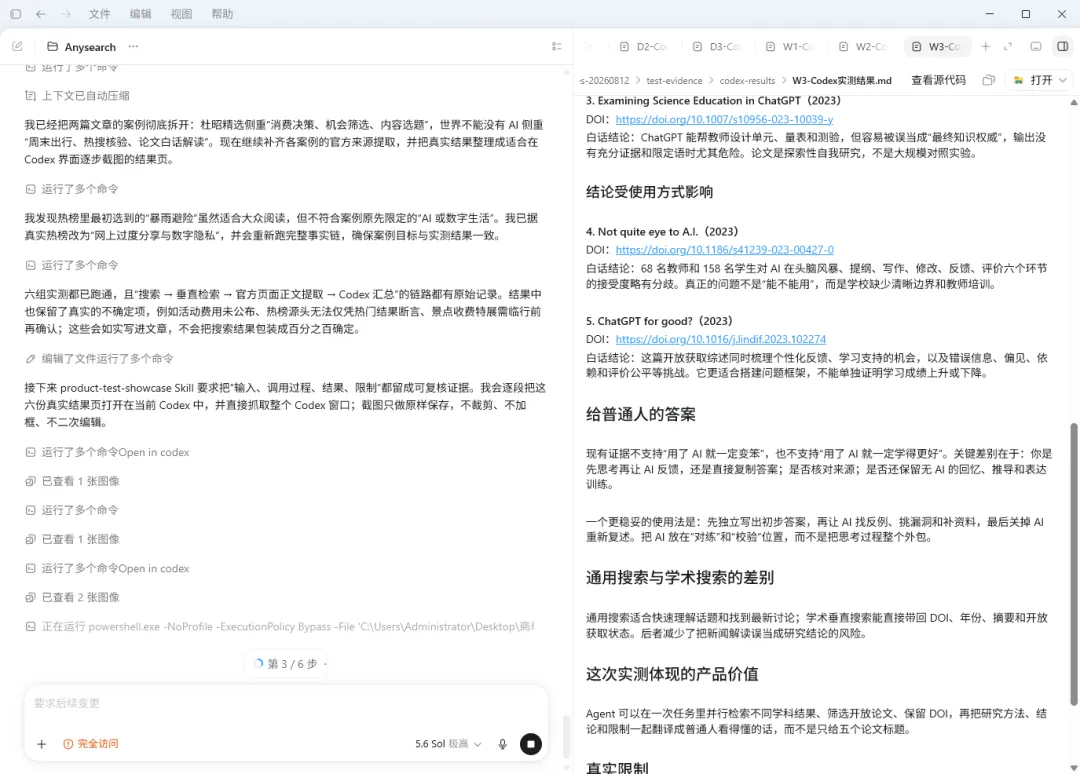1080x774 pixels.
Task: Expand the 编辑了文件运行了多个命令 entry
Action: pyautogui.click(x=99, y=359)
